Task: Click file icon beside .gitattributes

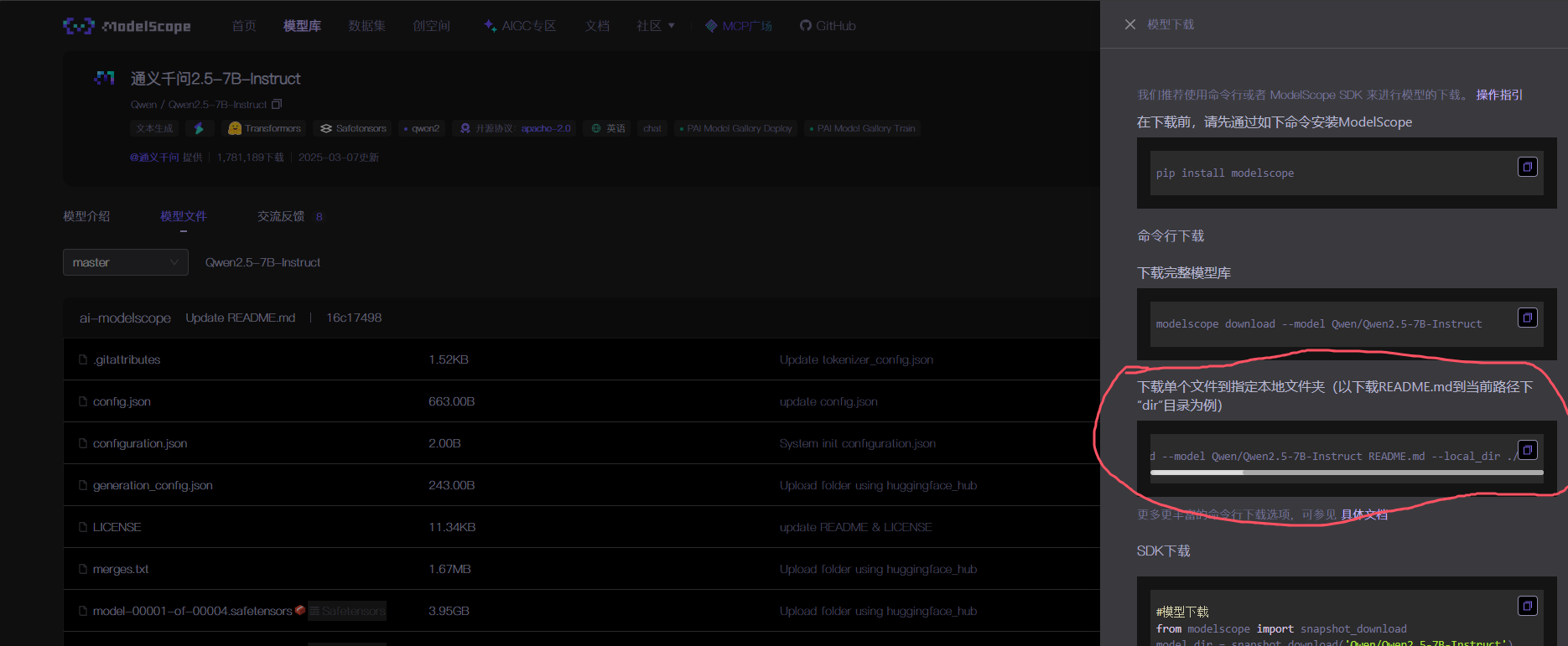Action: (x=83, y=359)
